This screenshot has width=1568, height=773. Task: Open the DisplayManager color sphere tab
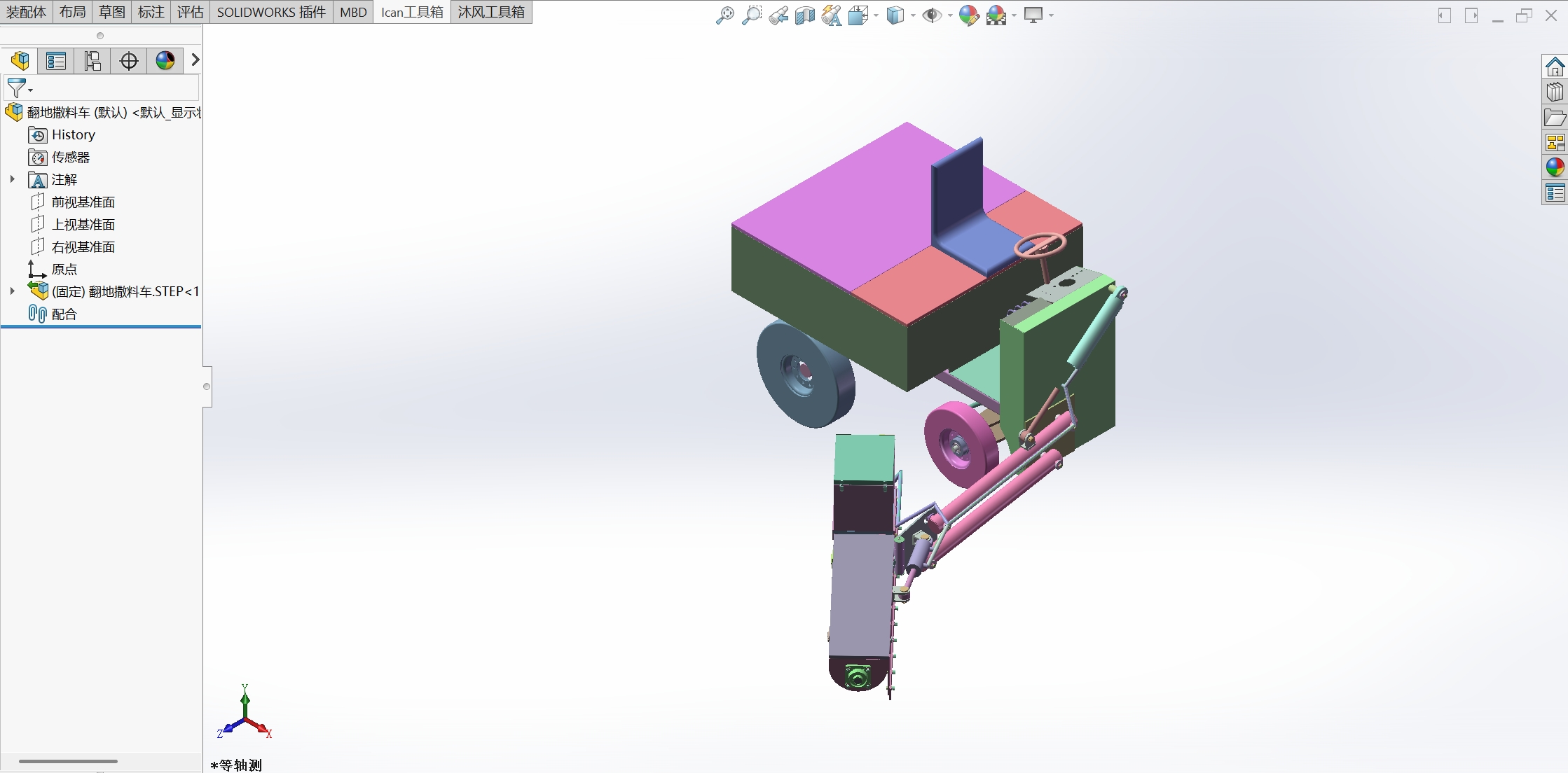click(165, 61)
